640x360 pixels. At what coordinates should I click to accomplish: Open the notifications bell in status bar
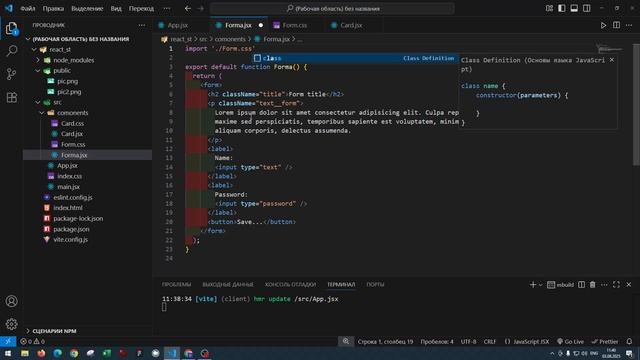(629, 341)
